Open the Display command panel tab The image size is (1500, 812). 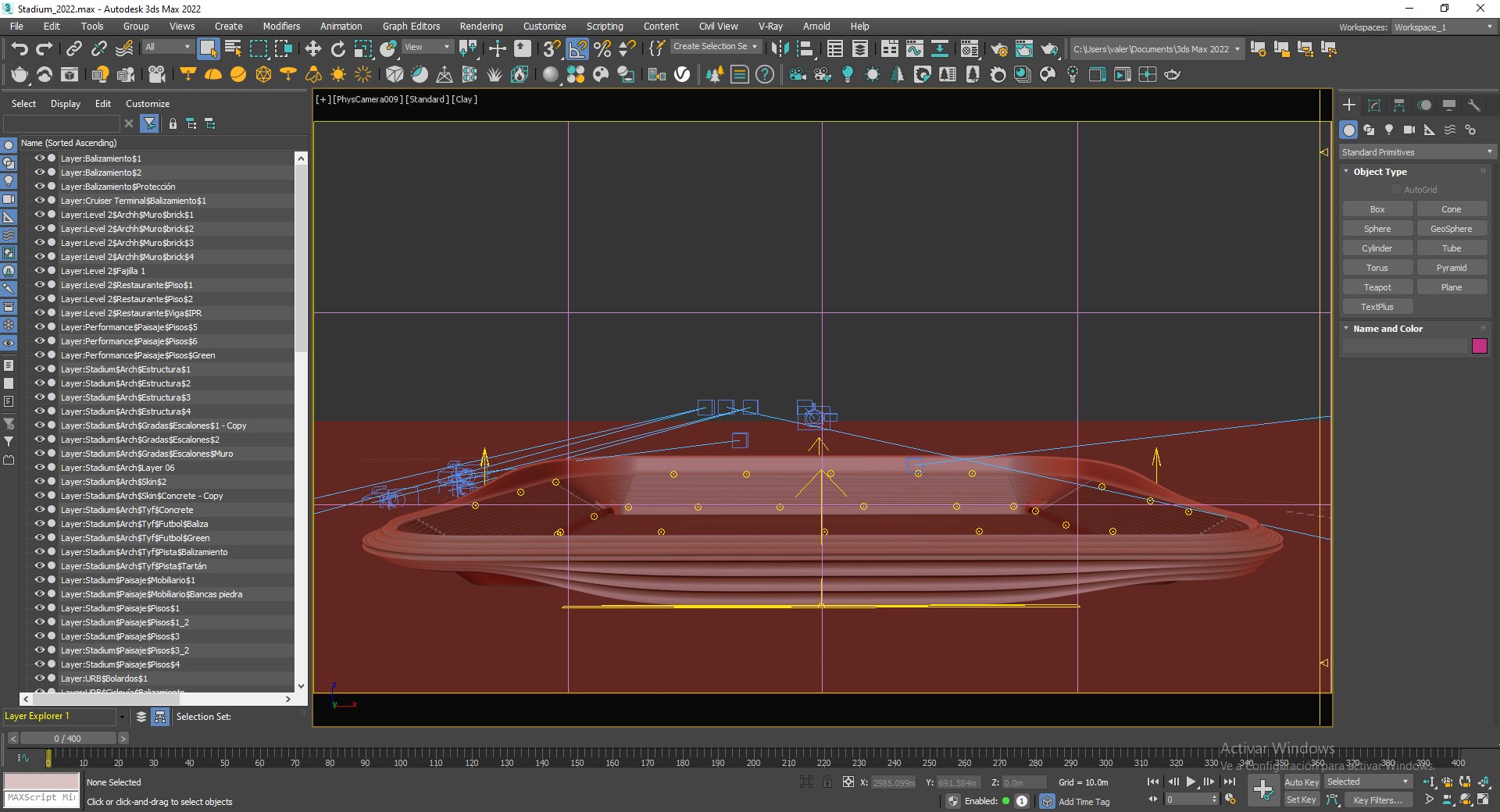1449,105
